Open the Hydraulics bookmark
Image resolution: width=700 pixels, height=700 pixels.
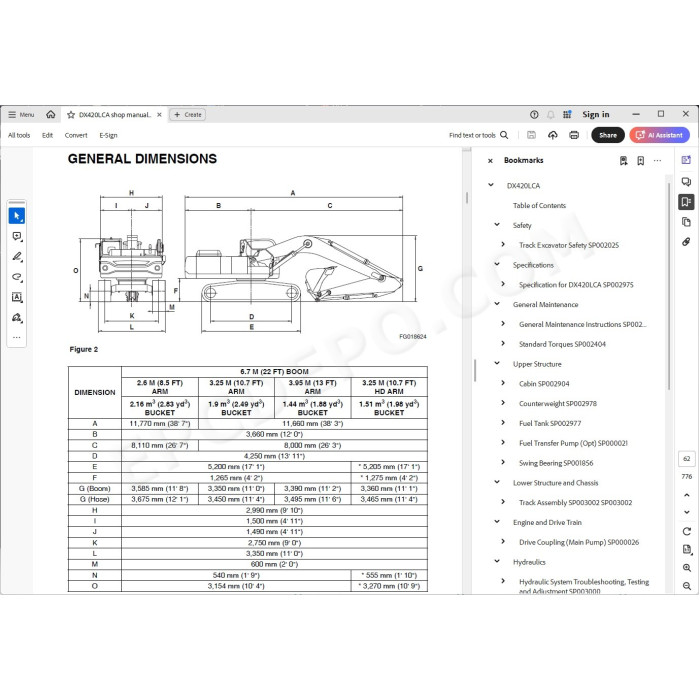click(x=529, y=562)
